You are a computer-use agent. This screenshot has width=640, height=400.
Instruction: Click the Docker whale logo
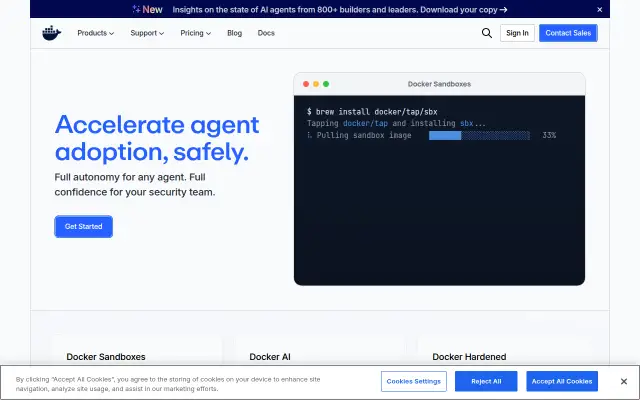tap(51, 33)
